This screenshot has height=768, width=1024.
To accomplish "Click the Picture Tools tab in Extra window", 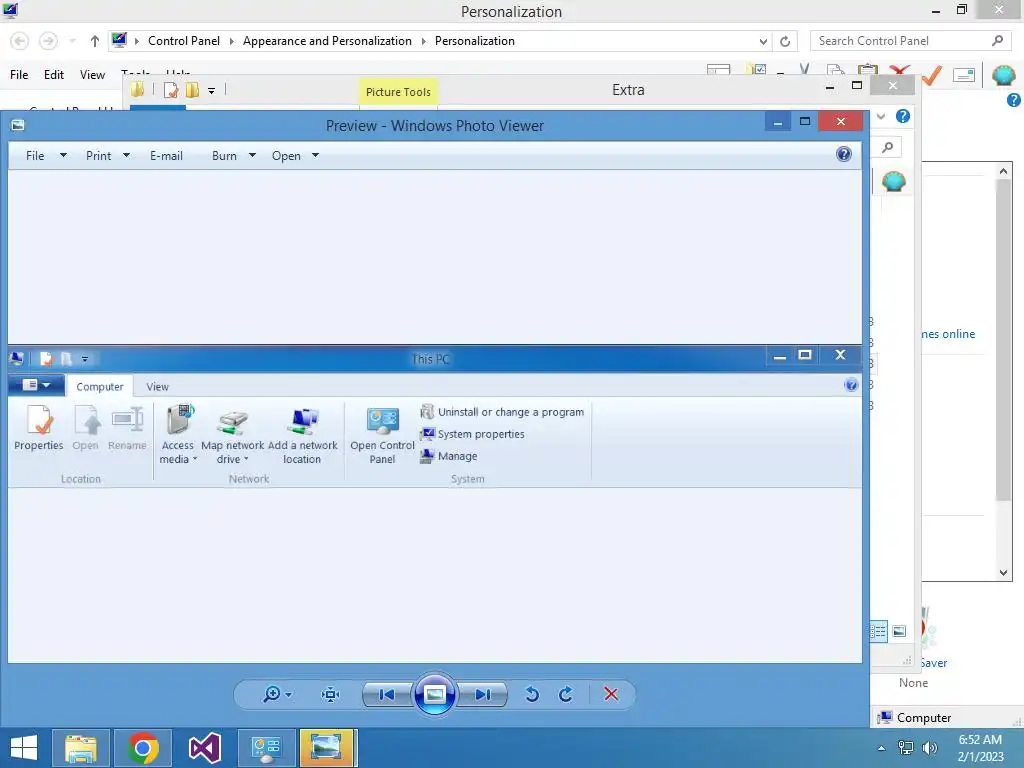I will click(398, 92).
